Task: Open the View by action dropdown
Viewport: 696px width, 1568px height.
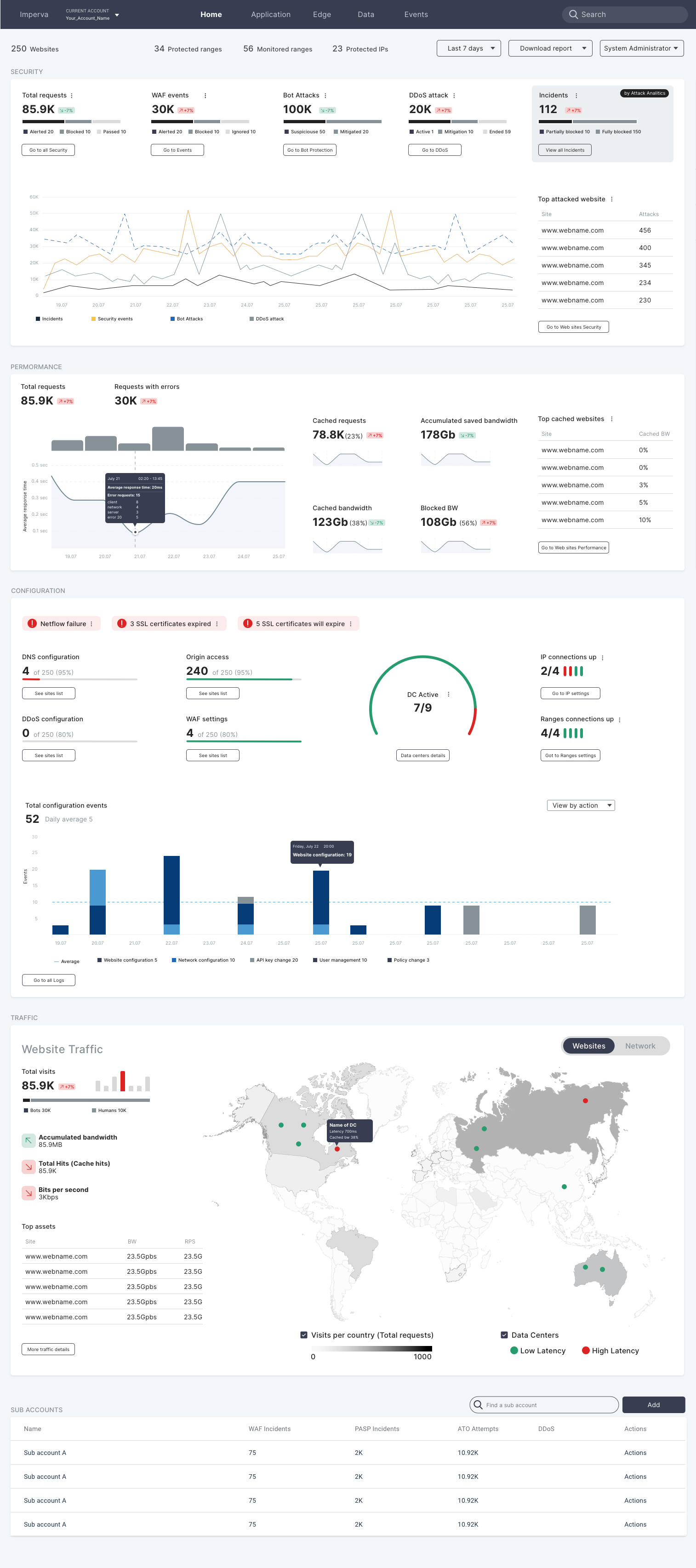Action: pos(581,805)
